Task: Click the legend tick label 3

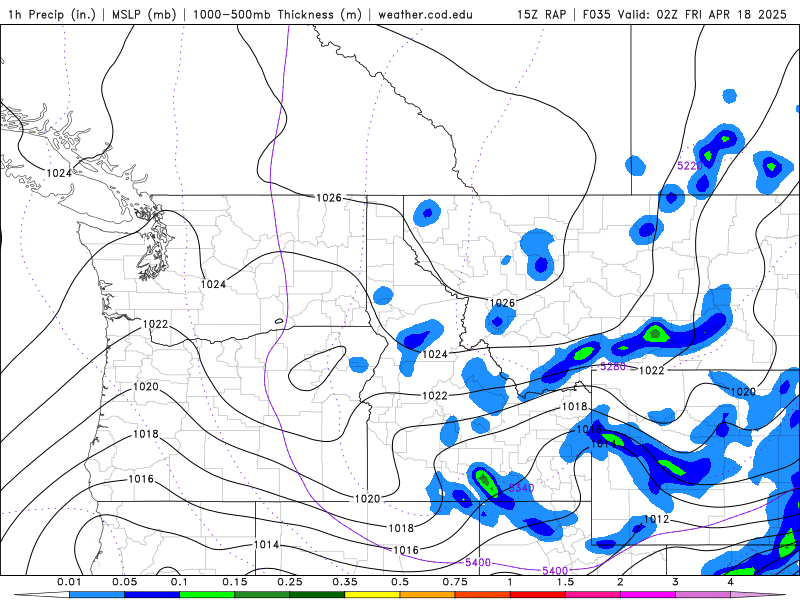Action: point(676,582)
